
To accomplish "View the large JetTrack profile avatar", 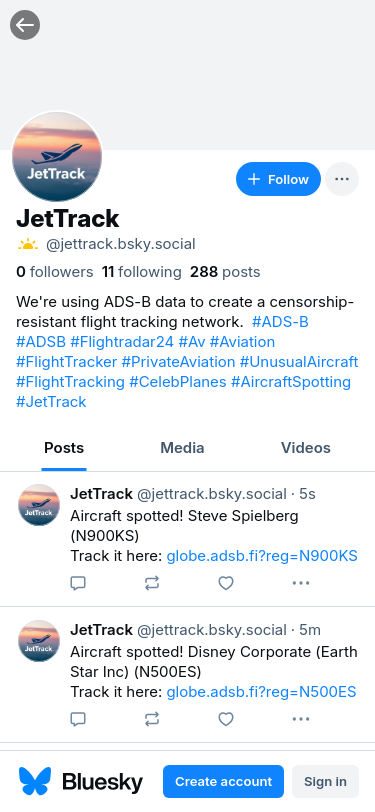I will click(57, 156).
